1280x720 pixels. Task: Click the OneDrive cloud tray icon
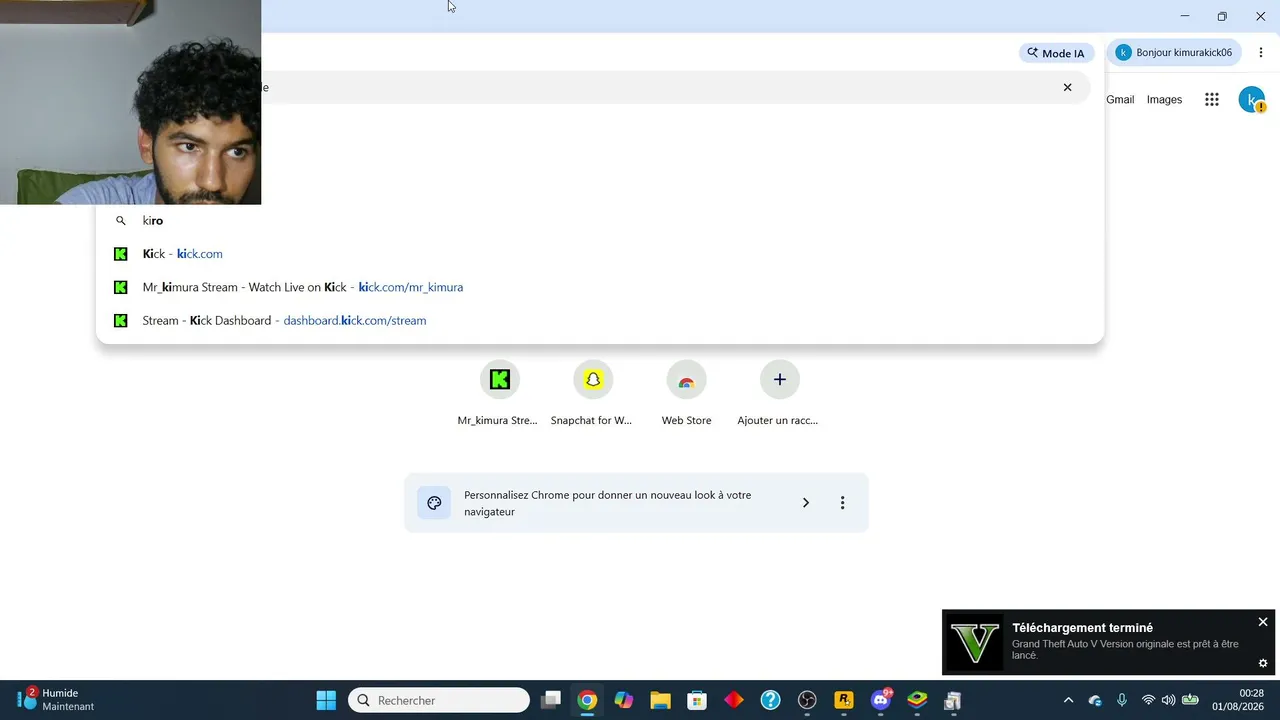1095,700
